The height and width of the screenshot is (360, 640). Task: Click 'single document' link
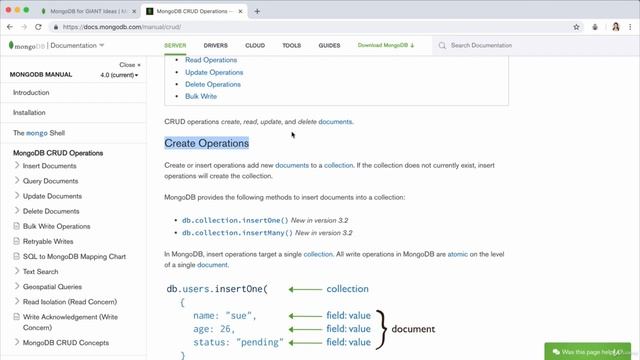(x=212, y=265)
